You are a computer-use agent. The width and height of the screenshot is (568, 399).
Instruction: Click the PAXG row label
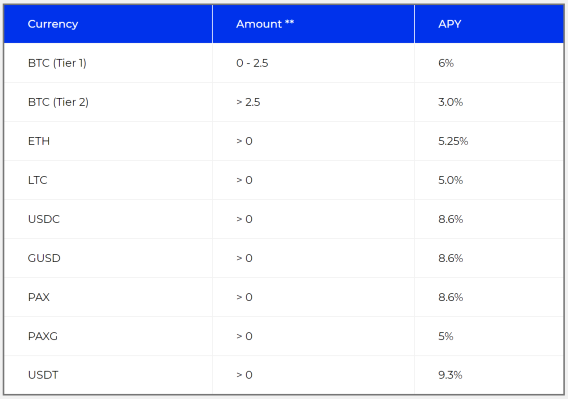43,336
